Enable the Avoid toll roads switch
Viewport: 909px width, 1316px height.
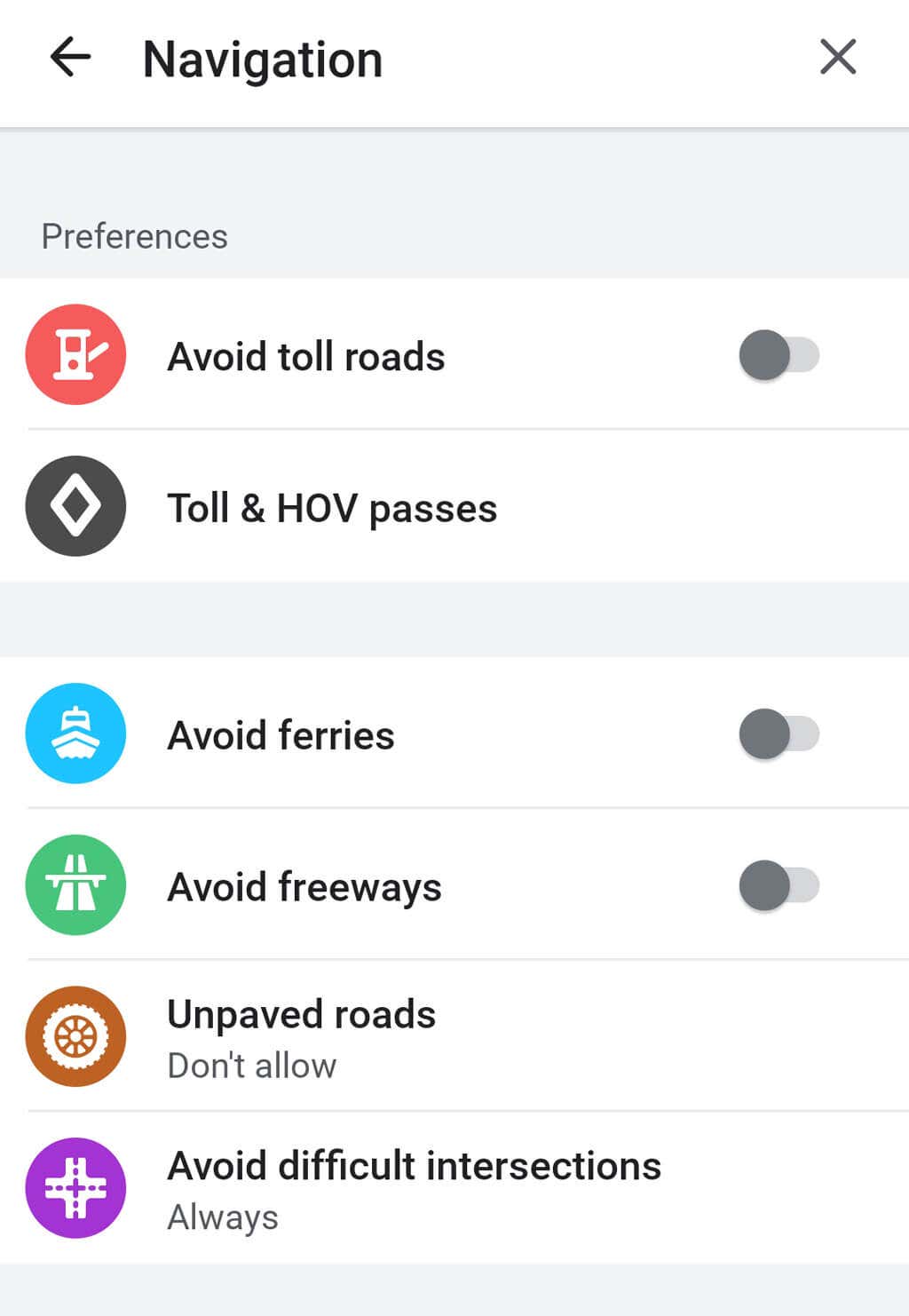pos(779,355)
